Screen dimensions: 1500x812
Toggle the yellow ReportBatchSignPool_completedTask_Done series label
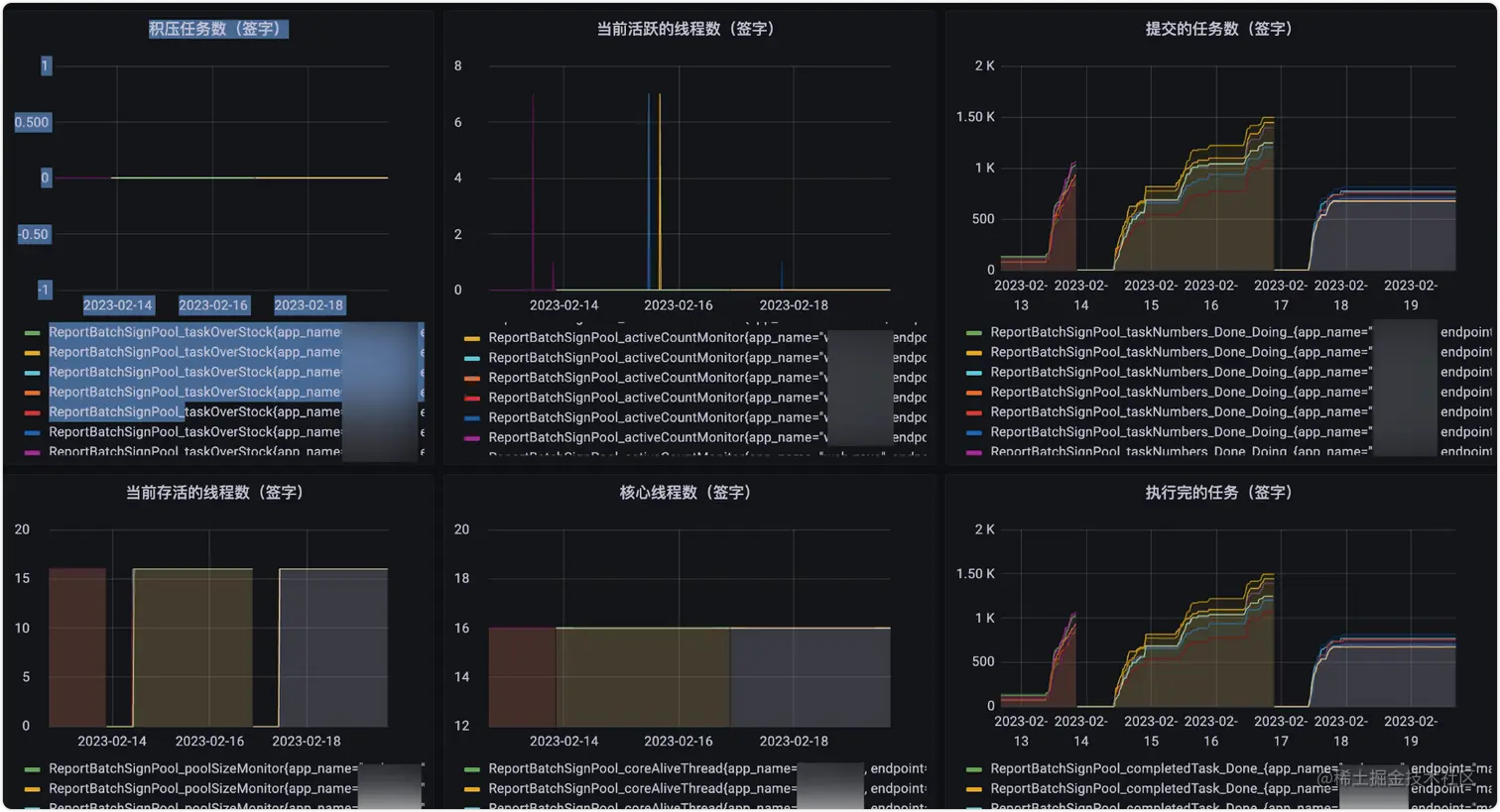1163,788
